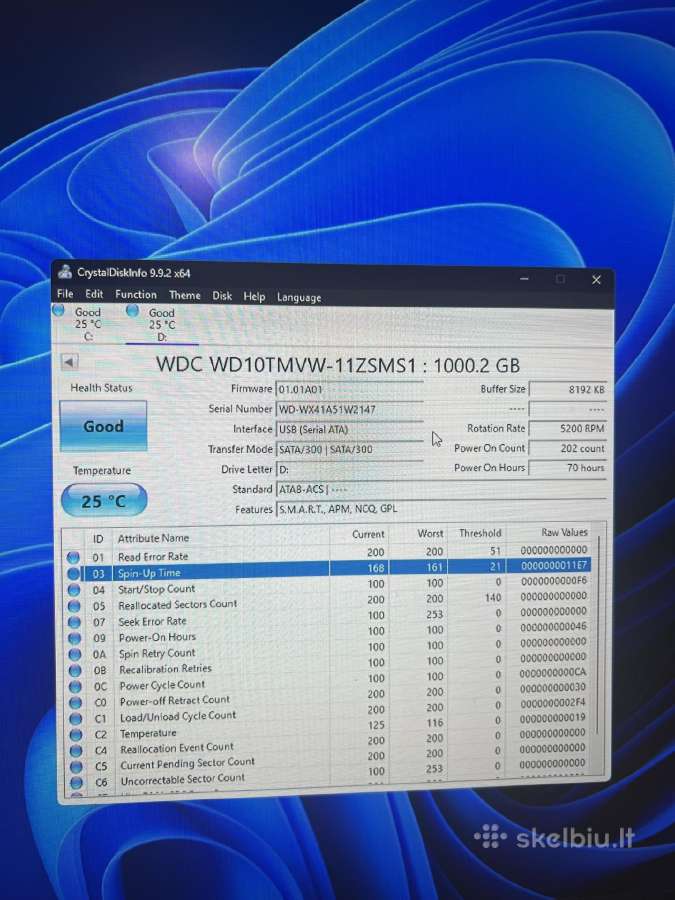Click the Serial Number field
This screenshot has width=675, height=900.
point(349,410)
